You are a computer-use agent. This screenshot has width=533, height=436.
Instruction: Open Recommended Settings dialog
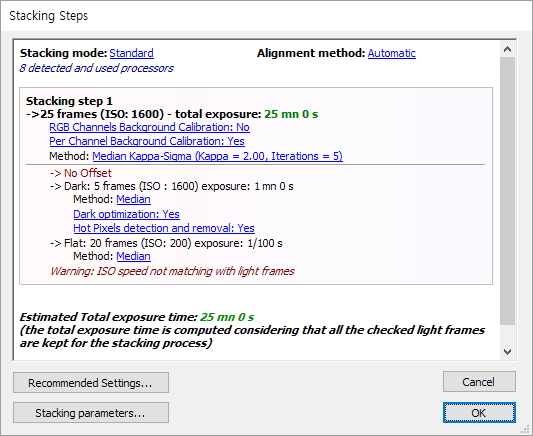pyautogui.click(x=91, y=383)
